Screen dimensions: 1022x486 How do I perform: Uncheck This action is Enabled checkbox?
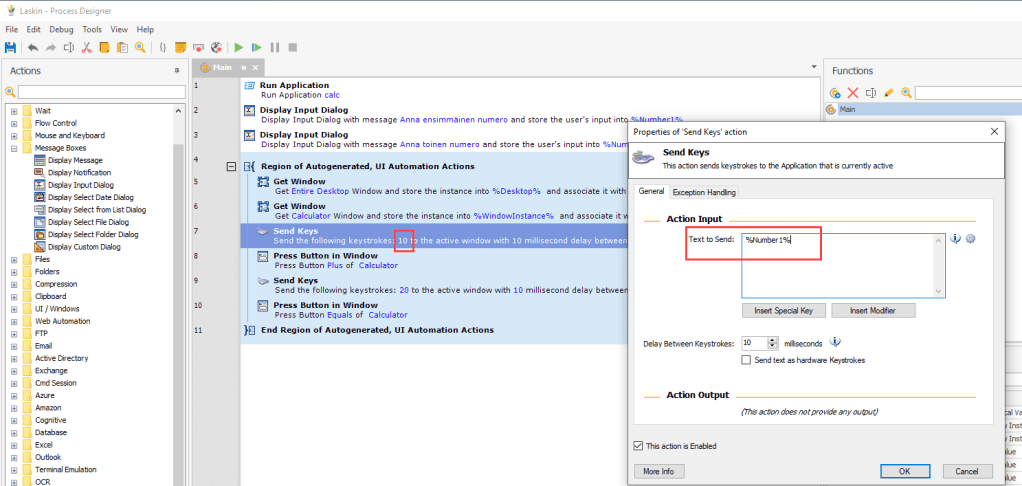(639, 446)
